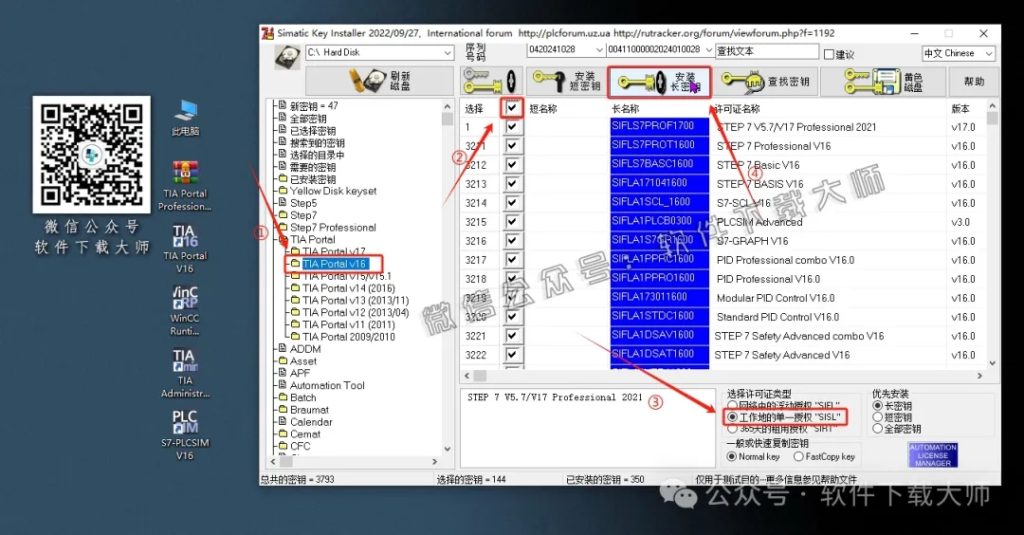Open the 0420241028 serial number dropdown

tap(599, 50)
